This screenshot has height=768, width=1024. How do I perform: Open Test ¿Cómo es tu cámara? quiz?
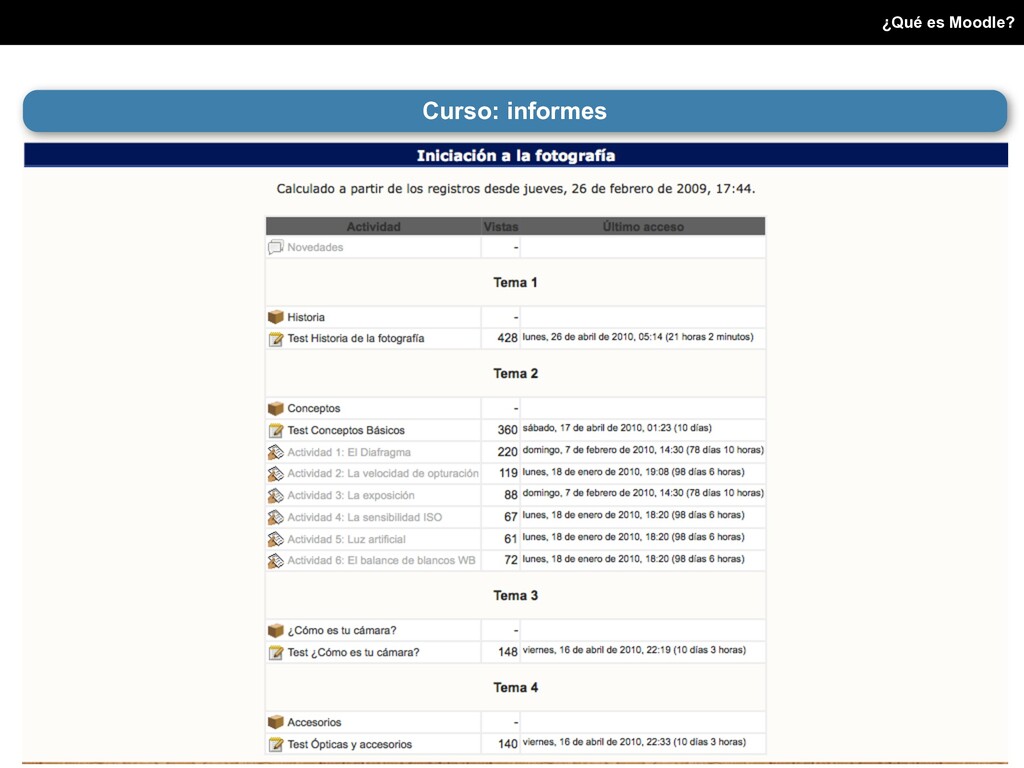(353, 652)
